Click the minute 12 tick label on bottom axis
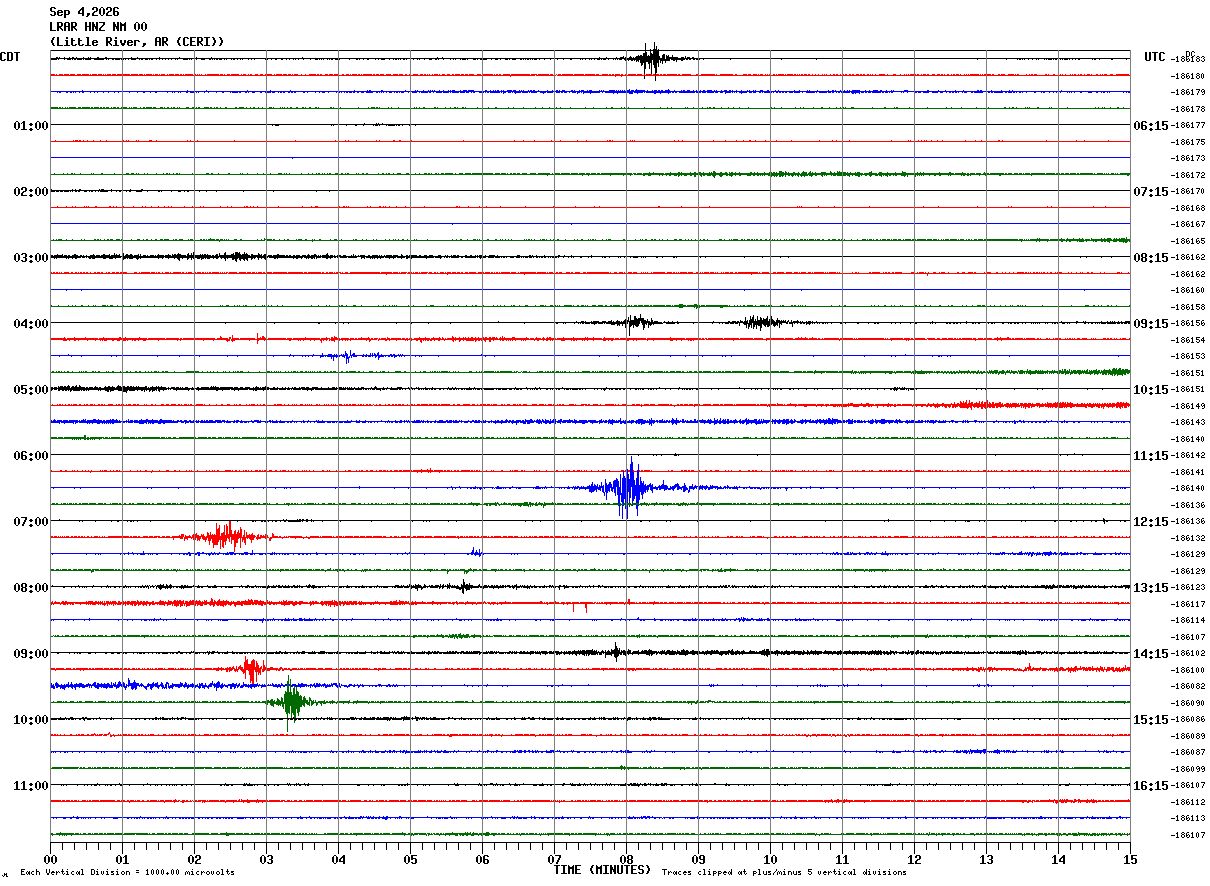 pos(914,860)
